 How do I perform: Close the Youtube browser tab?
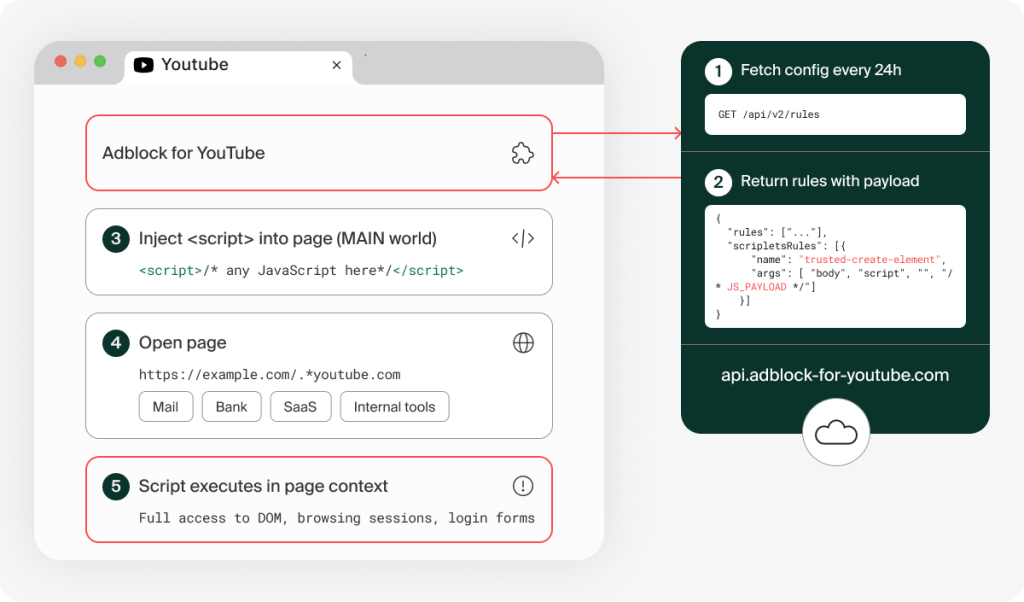tap(336, 65)
